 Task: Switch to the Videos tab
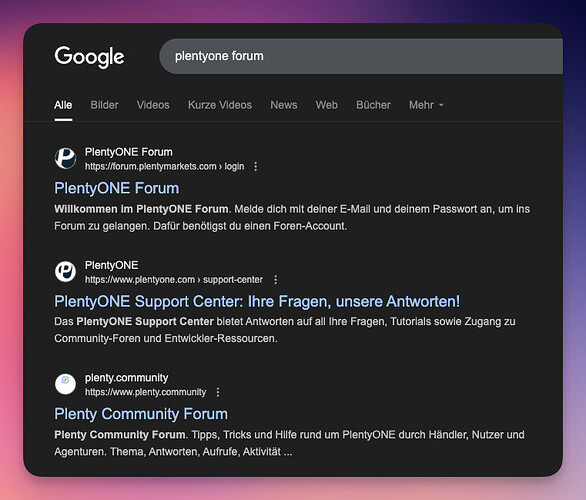click(153, 105)
